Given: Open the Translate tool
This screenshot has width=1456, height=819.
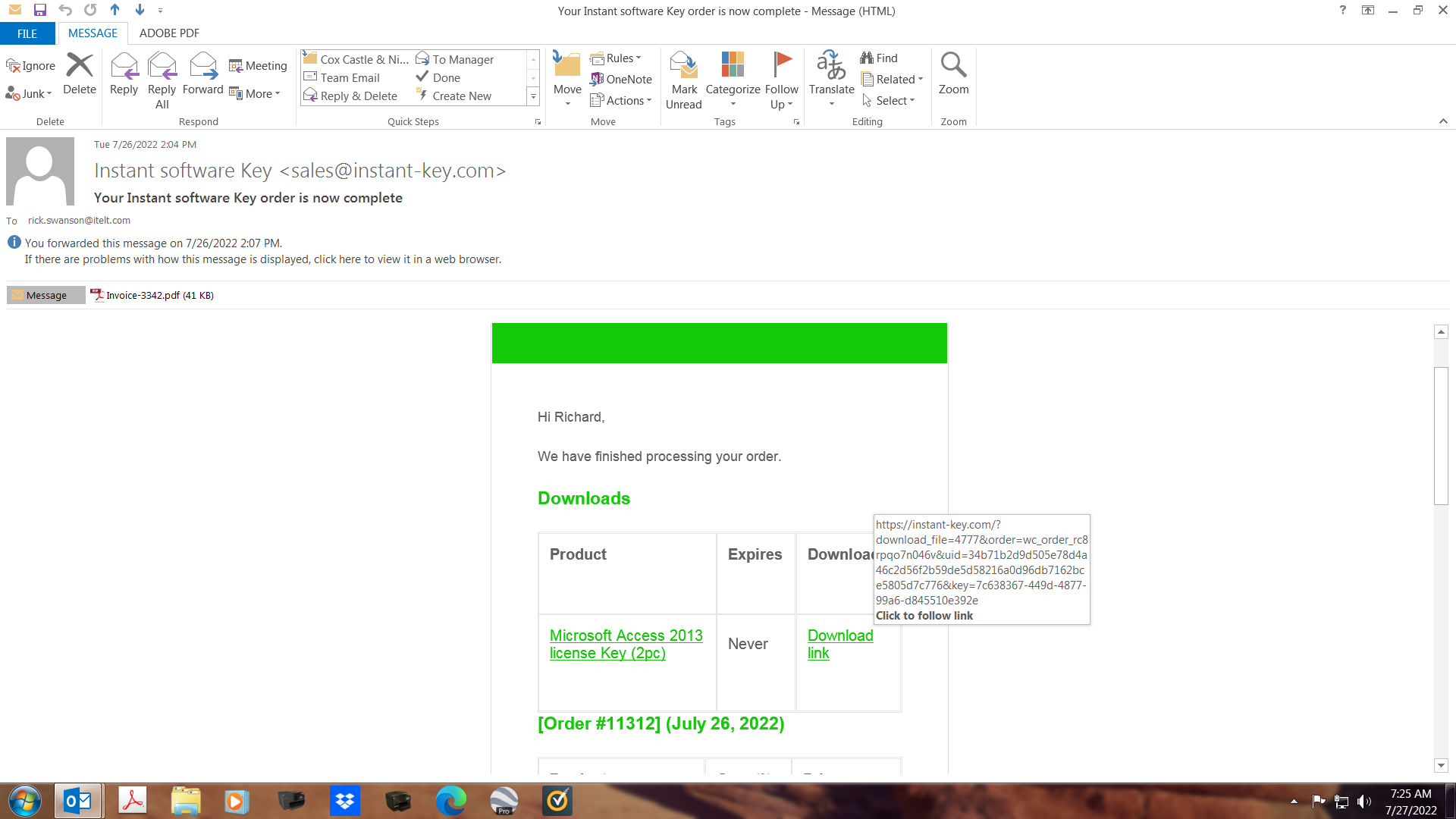Looking at the screenshot, I should click(831, 67).
